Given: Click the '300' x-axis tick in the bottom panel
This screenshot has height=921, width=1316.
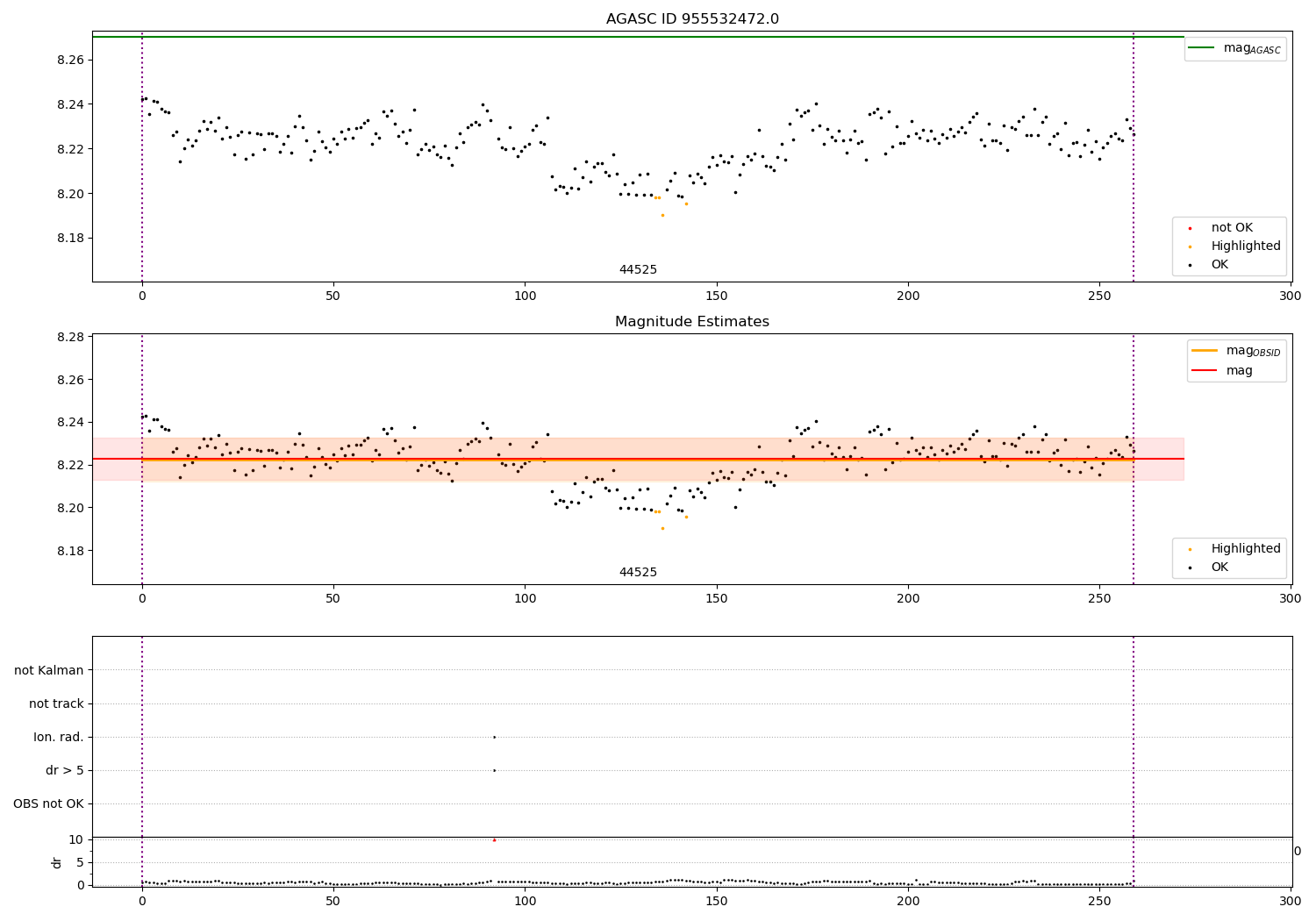Looking at the screenshot, I should (x=1291, y=901).
